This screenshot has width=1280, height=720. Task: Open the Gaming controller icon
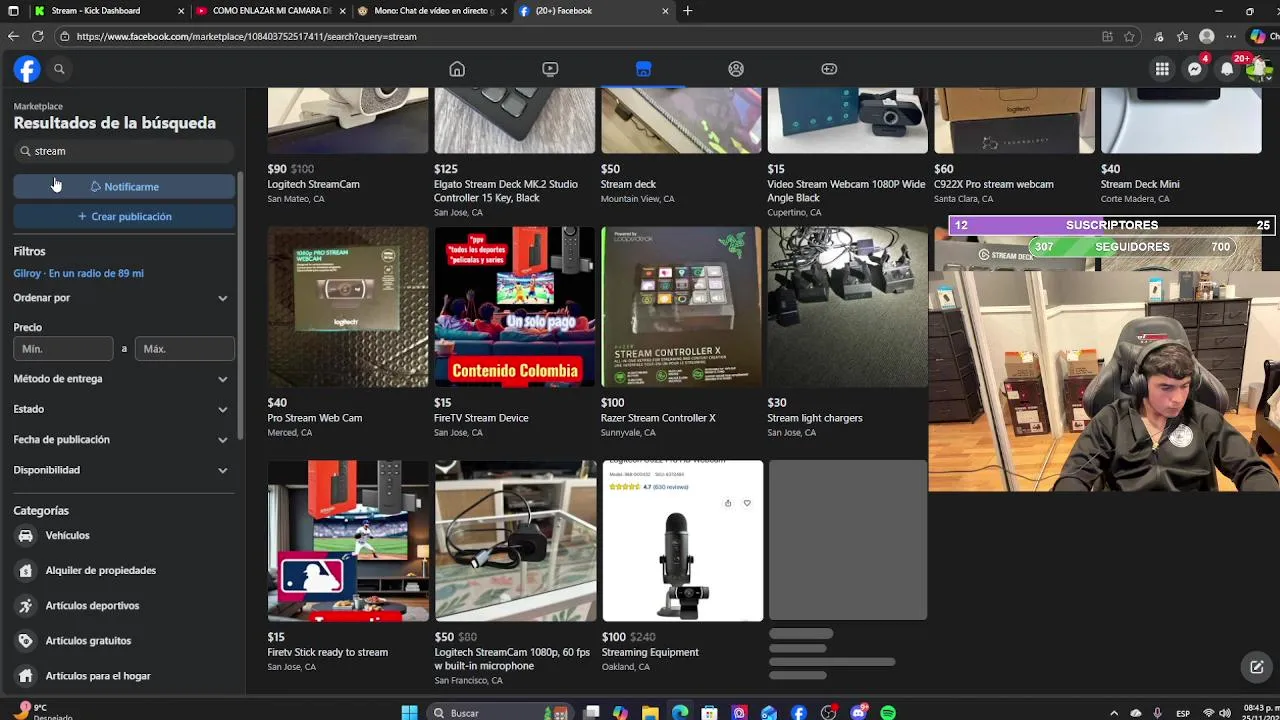(x=829, y=69)
